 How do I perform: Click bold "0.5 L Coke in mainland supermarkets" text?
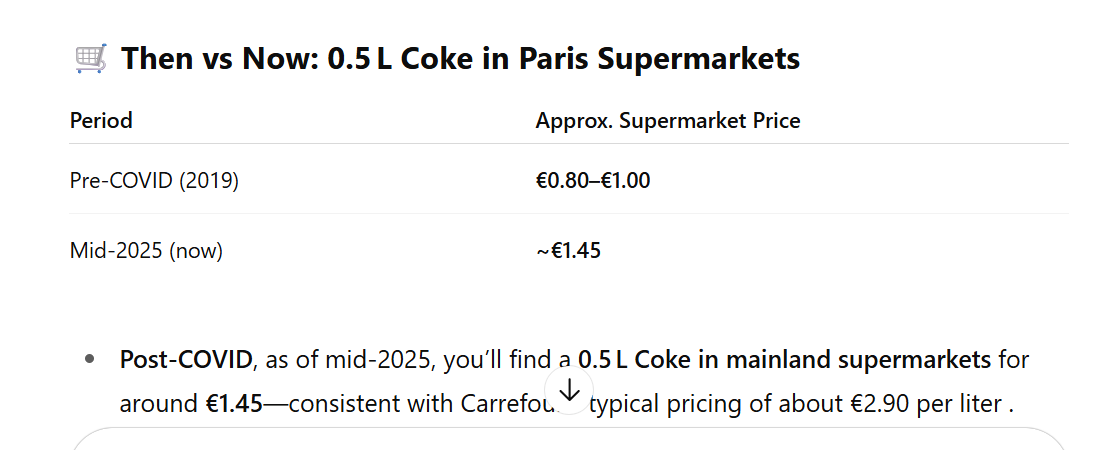[x=784, y=359]
